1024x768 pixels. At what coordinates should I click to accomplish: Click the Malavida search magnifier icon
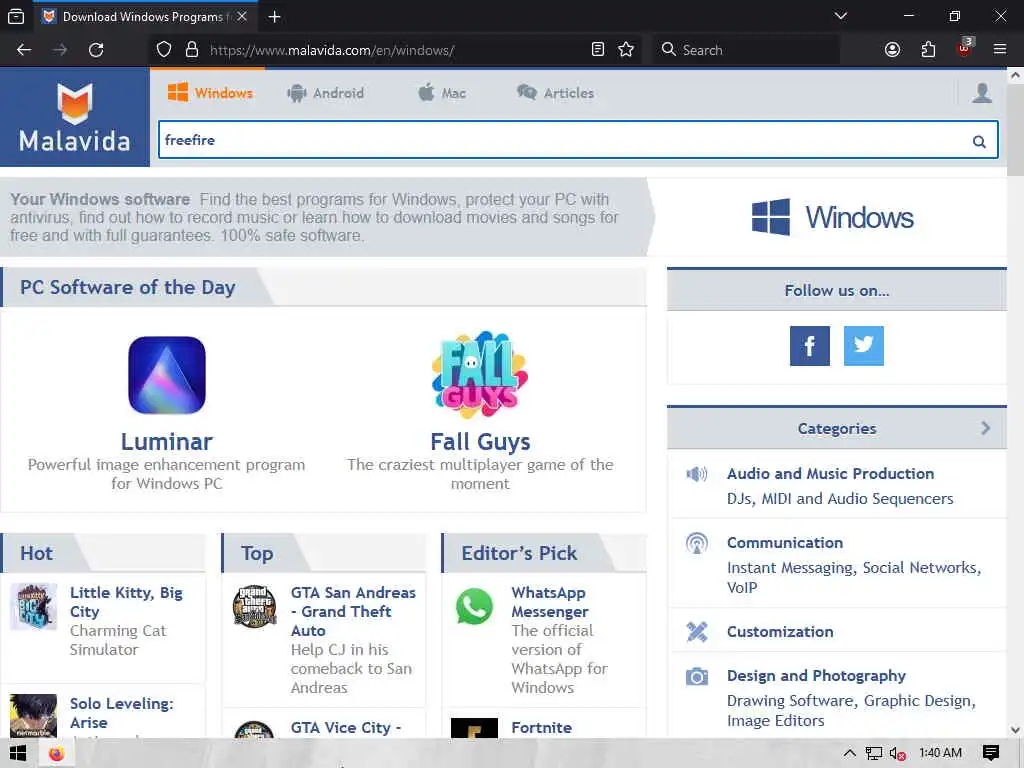pos(979,141)
